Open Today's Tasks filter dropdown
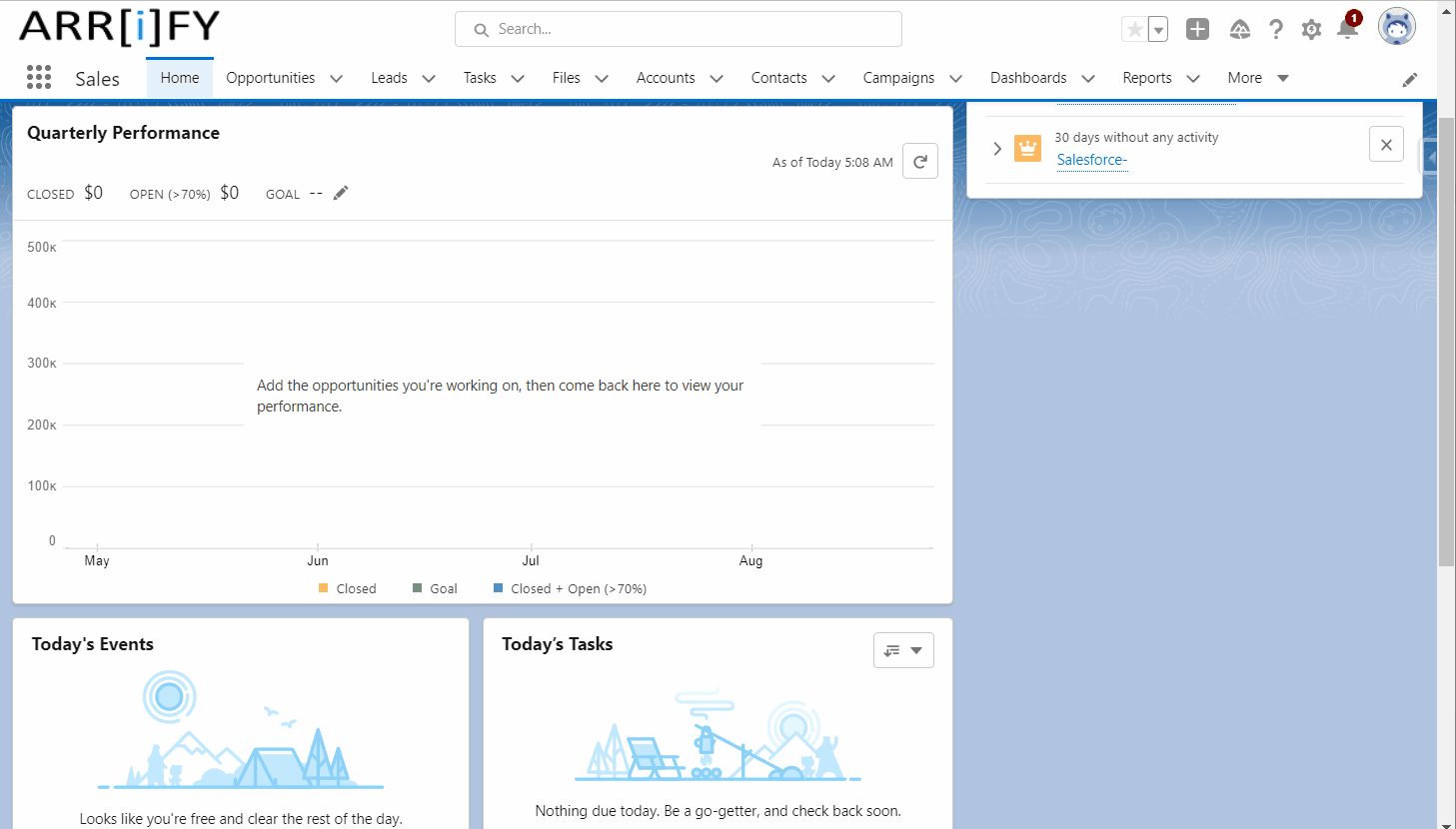 [x=903, y=650]
